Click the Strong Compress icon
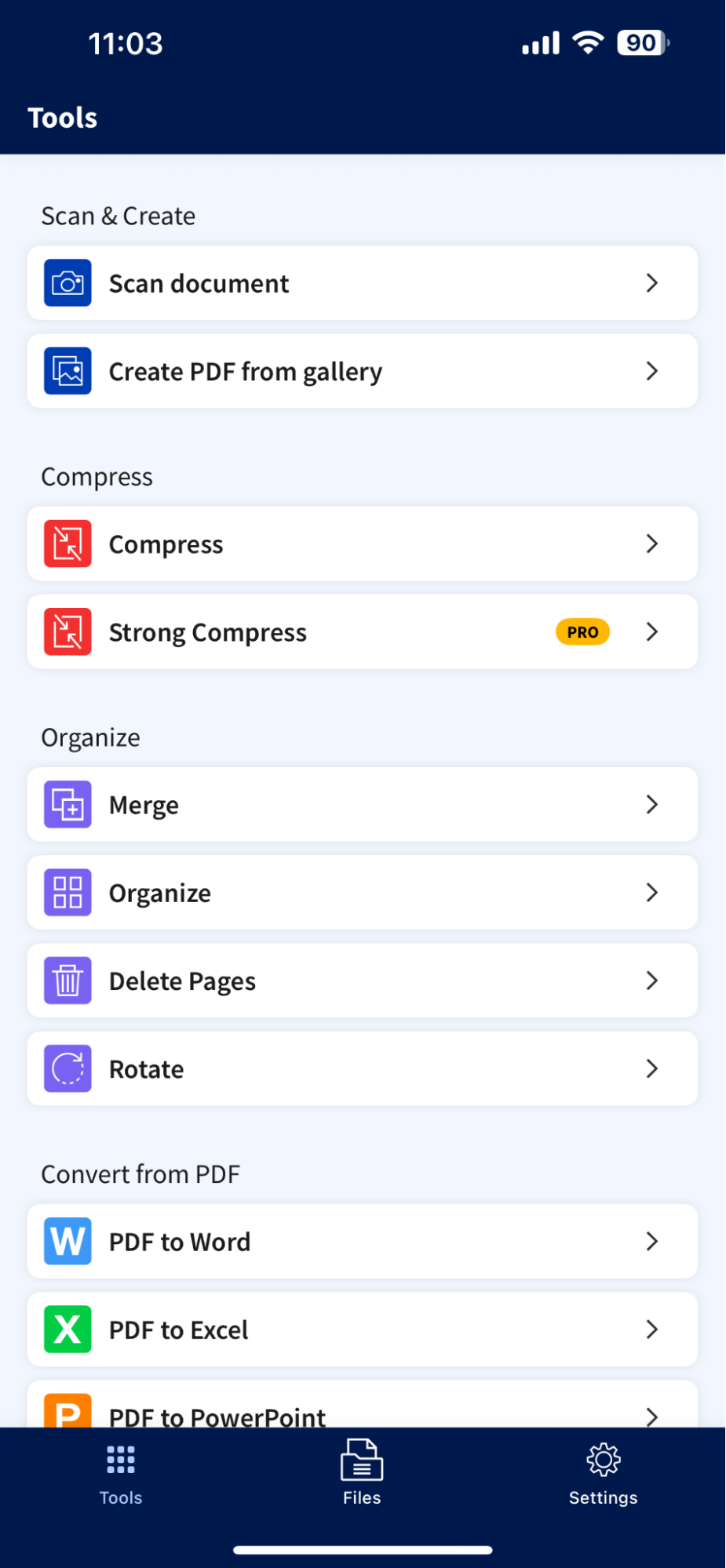 pyautogui.click(x=67, y=631)
